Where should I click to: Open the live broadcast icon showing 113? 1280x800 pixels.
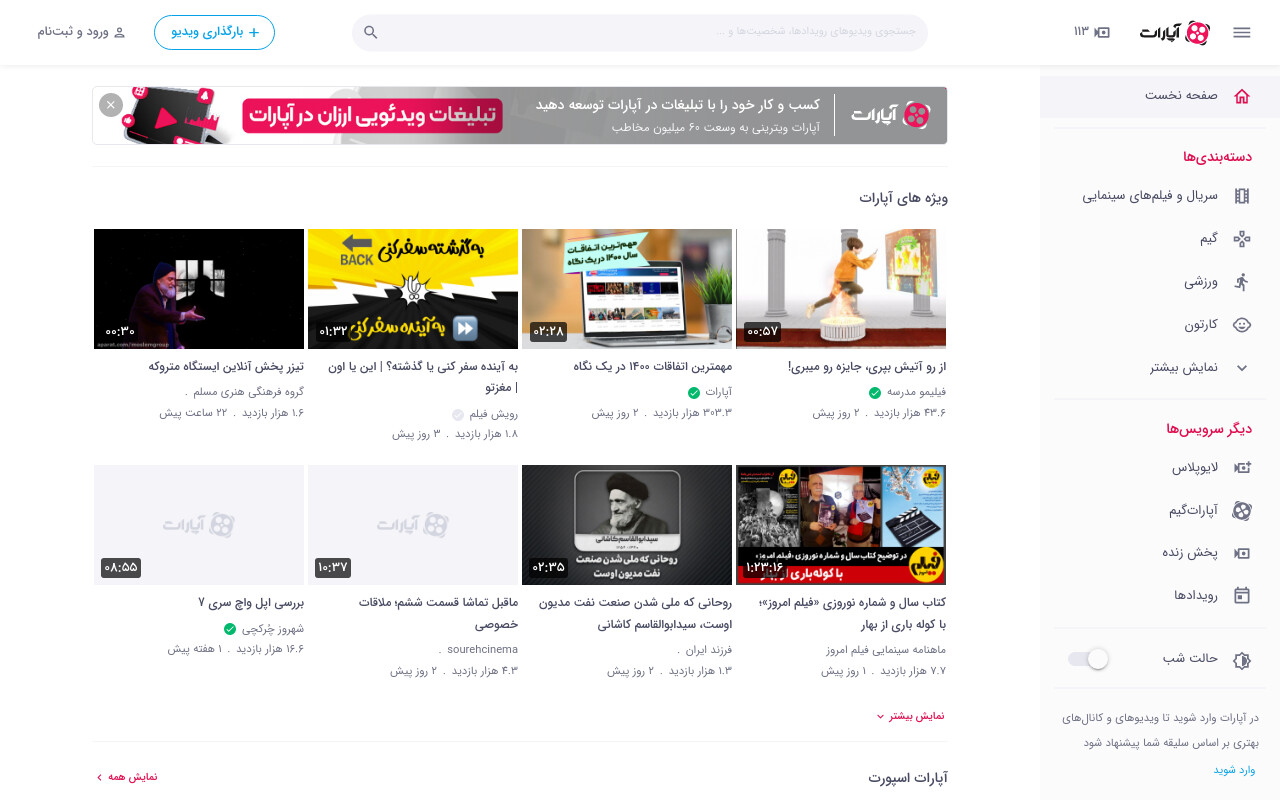pyautogui.click(x=1092, y=32)
